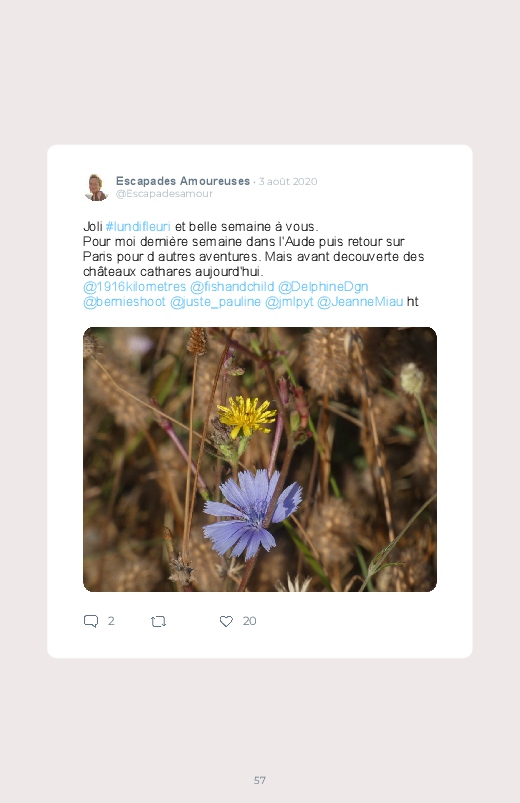This screenshot has height=803, width=520.
Task: Click the truncated ht link text
Action: click(413, 302)
